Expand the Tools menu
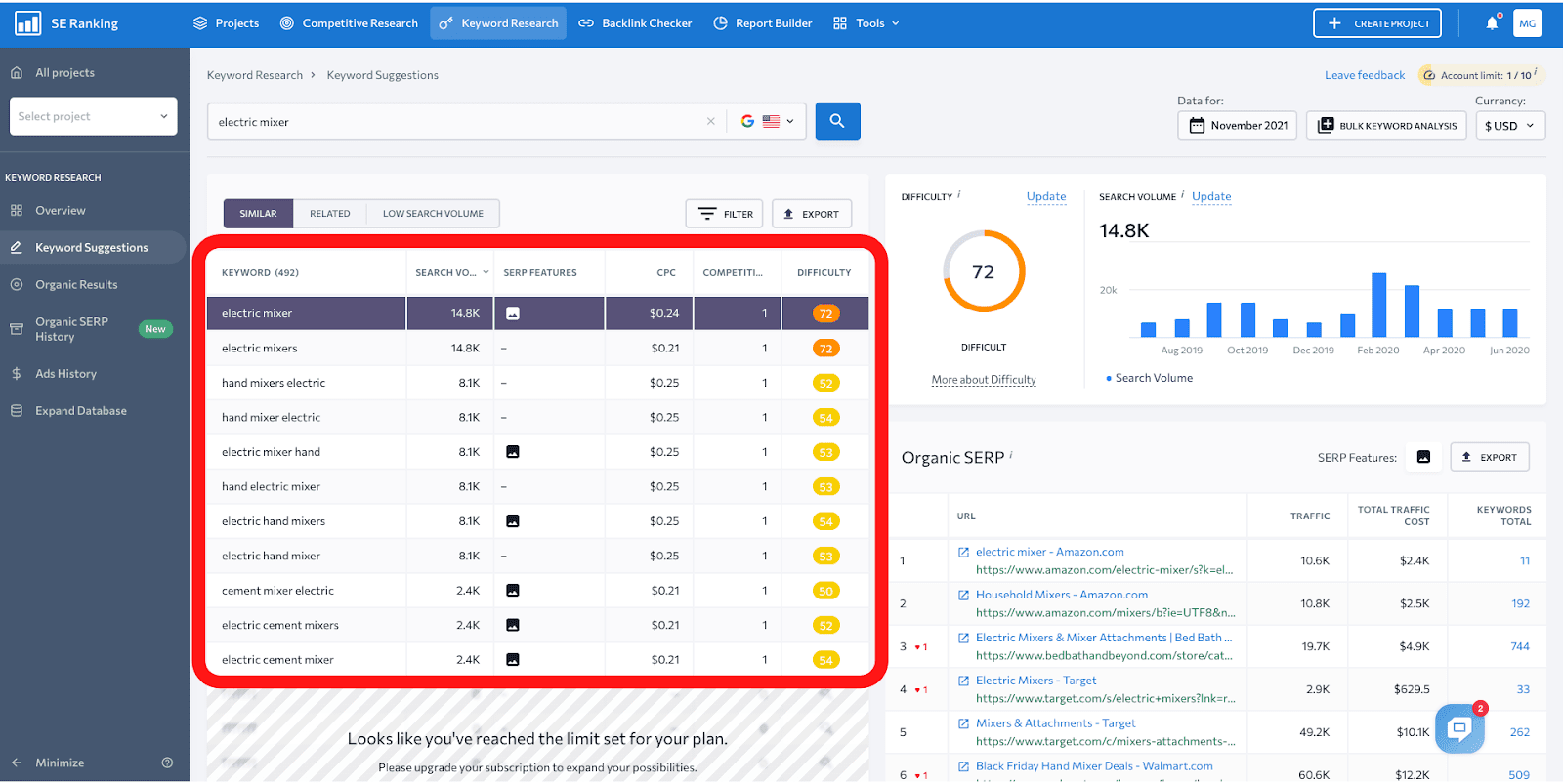The height and width of the screenshot is (784, 1563). tap(866, 23)
